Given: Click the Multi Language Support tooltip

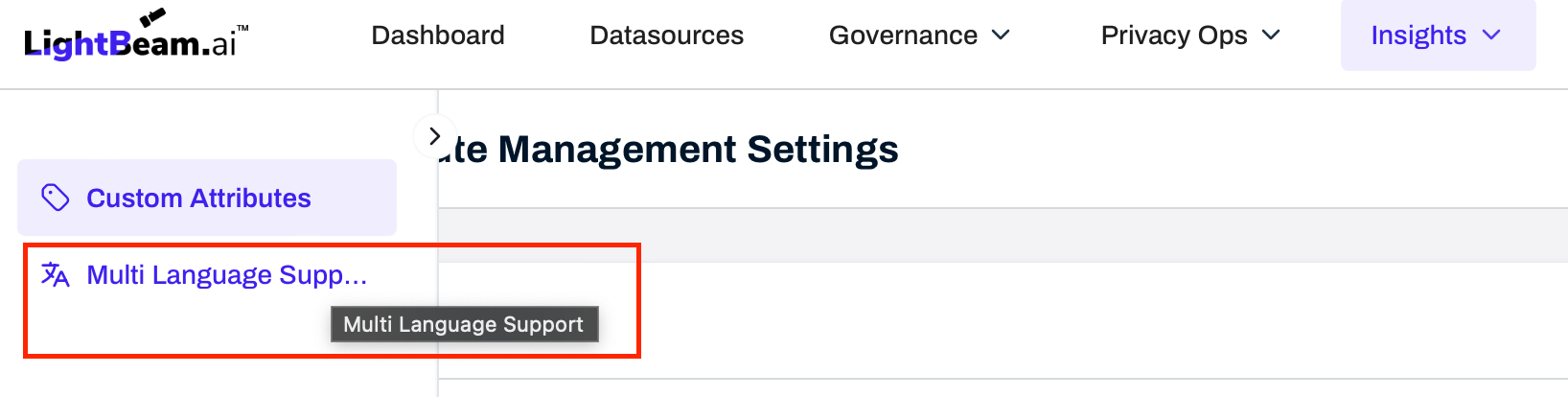Looking at the screenshot, I should coord(464,324).
